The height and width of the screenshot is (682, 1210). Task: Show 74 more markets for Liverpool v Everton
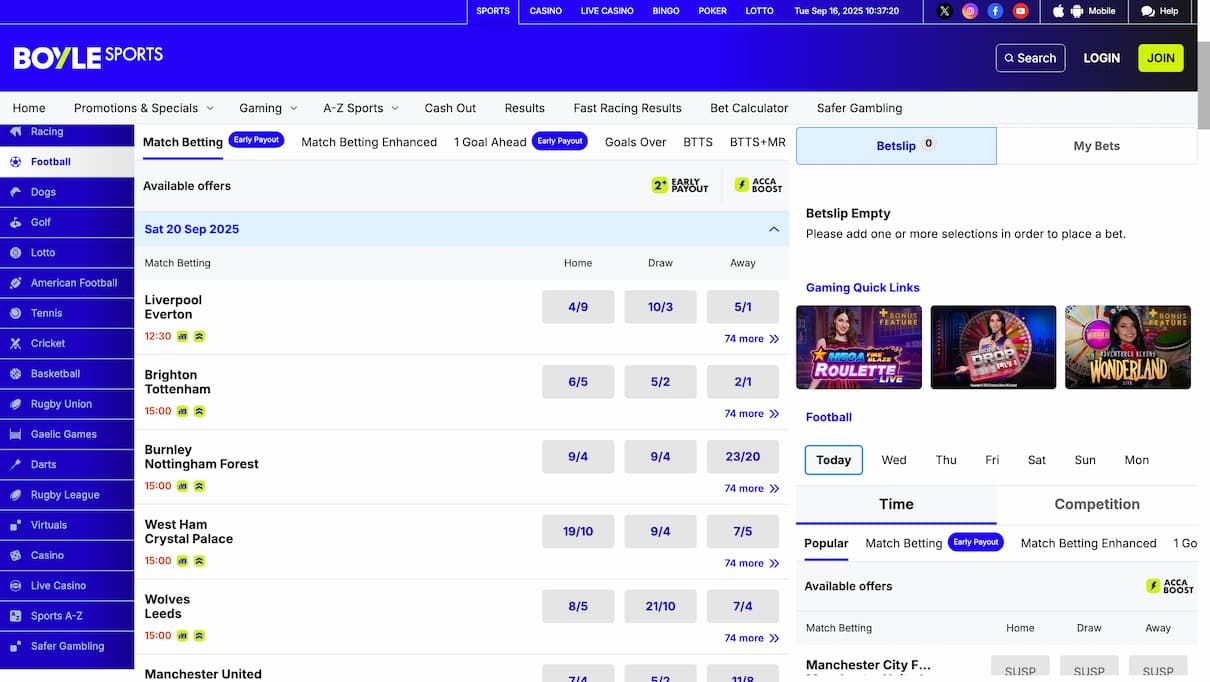pyautogui.click(x=752, y=339)
